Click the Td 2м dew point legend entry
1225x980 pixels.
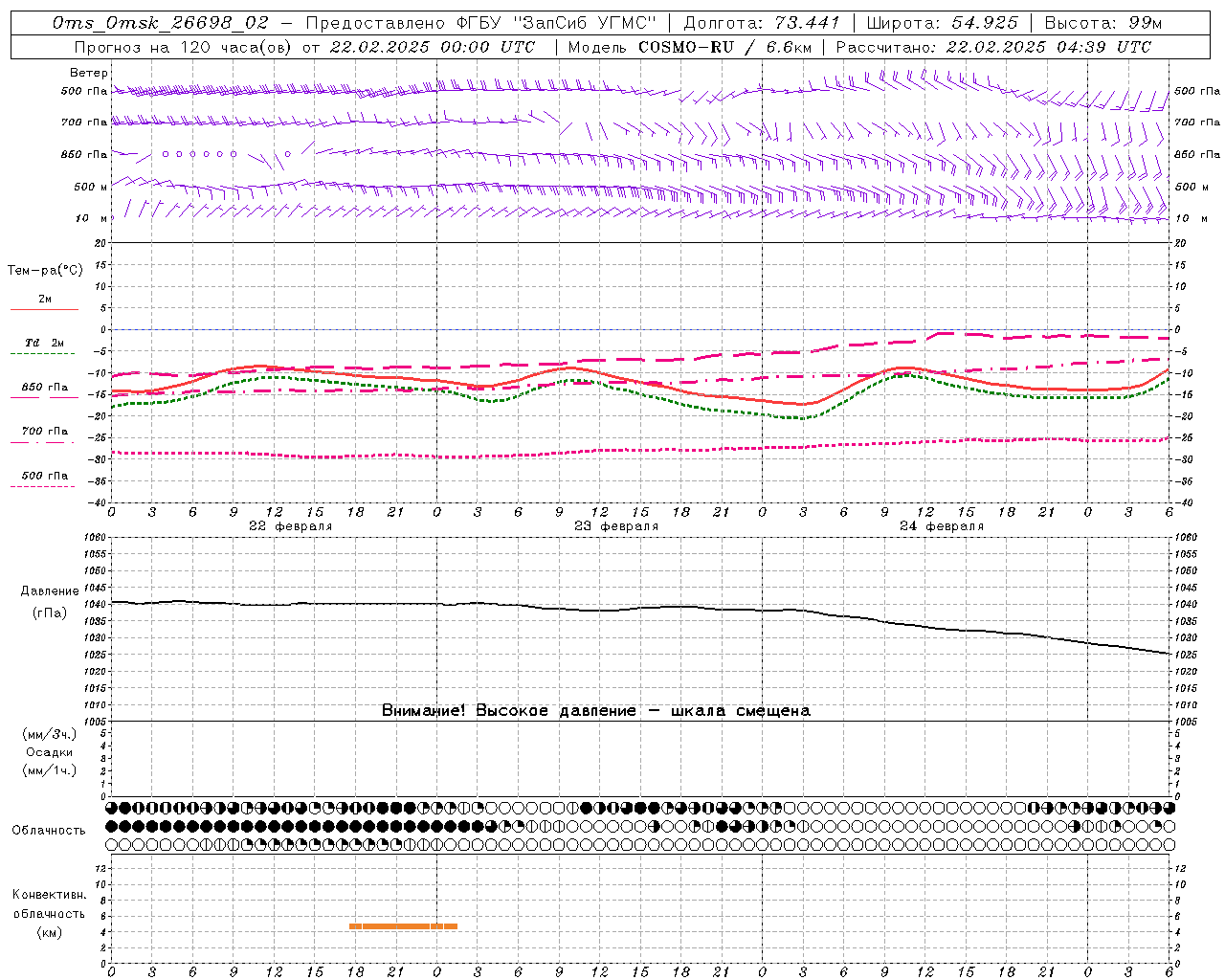click(x=44, y=342)
